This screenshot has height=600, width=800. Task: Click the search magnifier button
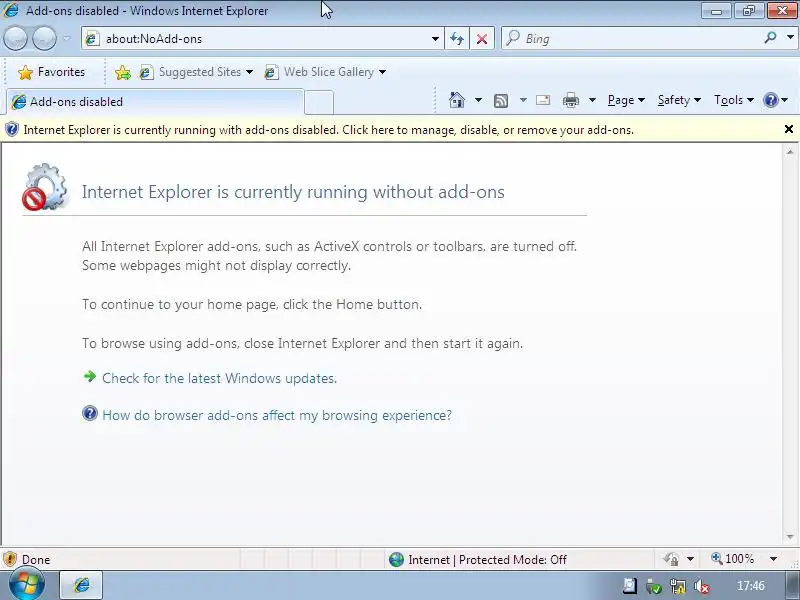tap(770, 37)
